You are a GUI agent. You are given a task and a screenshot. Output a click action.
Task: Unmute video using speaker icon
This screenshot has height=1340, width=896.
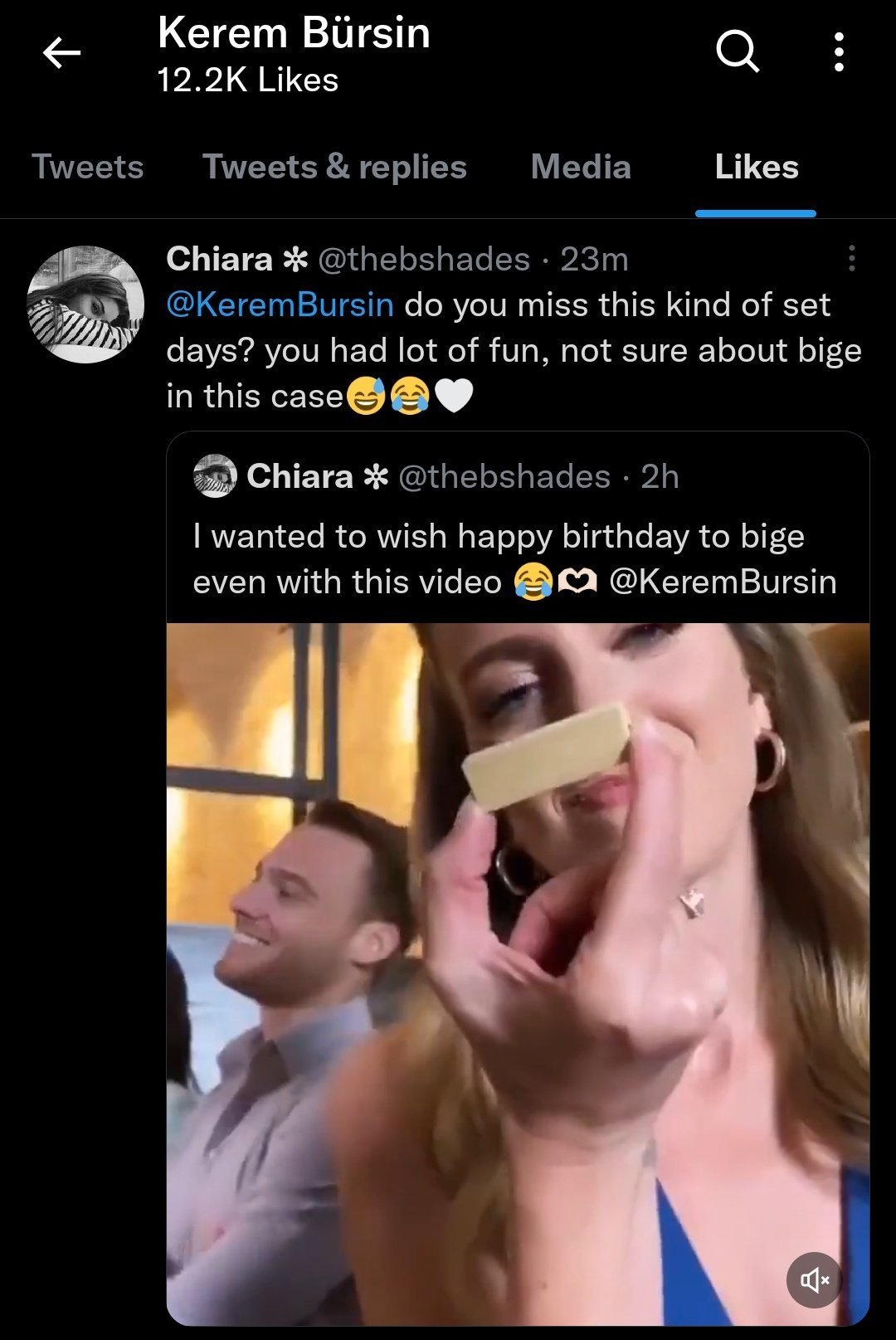tap(814, 1279)
